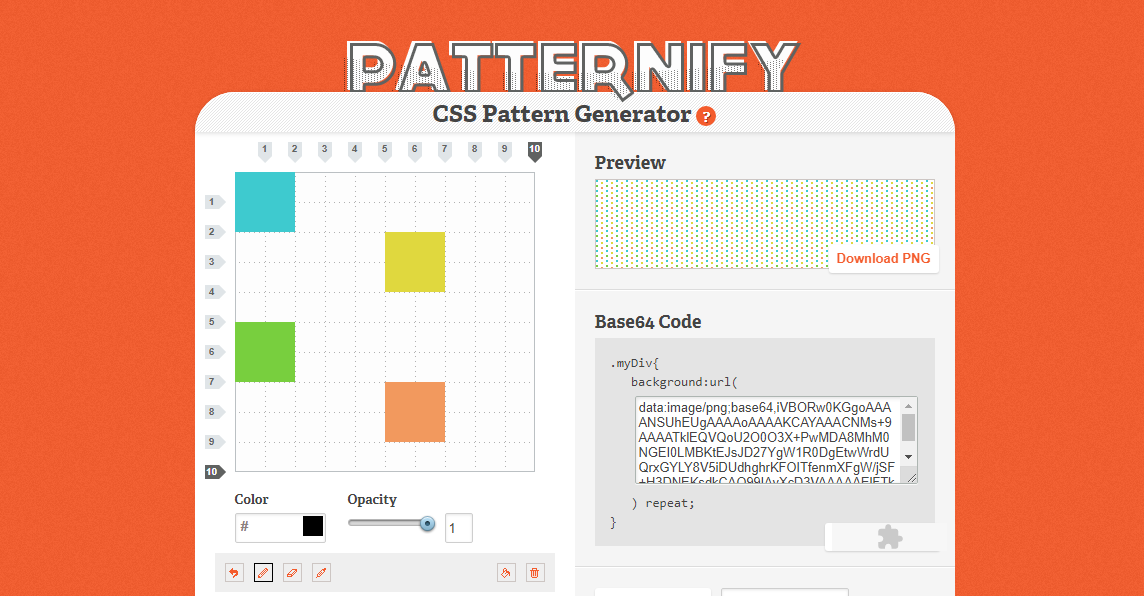Click the cyan square on the grid
The height and width of the screenshot is (596, 1144).
[265, 202]
